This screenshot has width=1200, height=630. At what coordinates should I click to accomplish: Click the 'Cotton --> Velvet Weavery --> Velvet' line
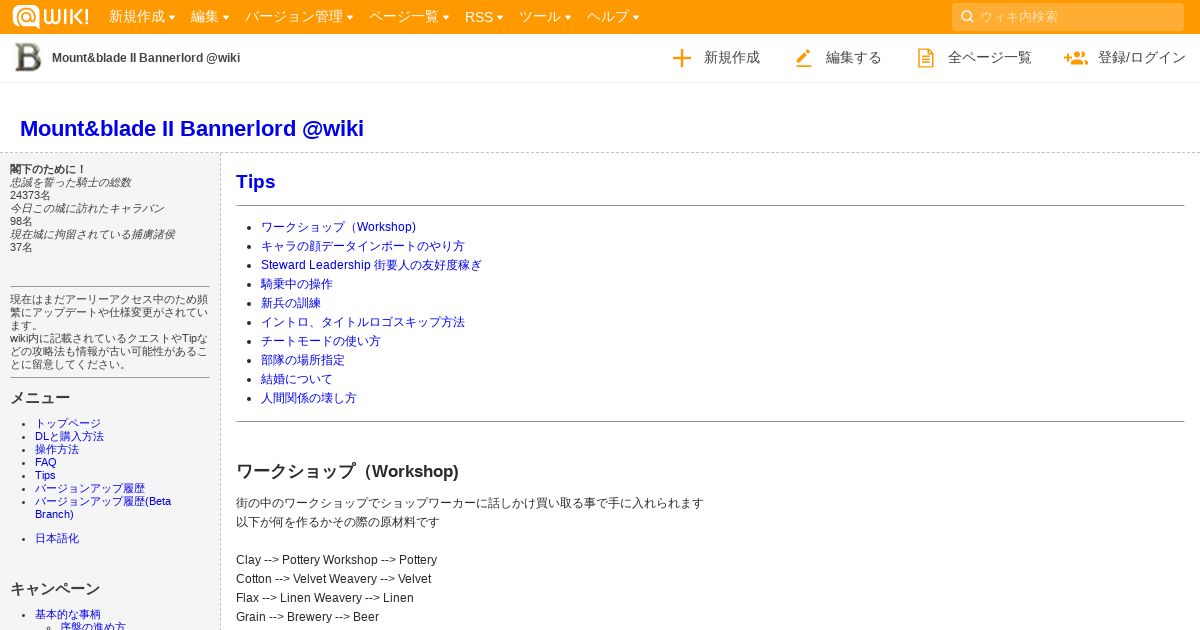tap(333, 579)
